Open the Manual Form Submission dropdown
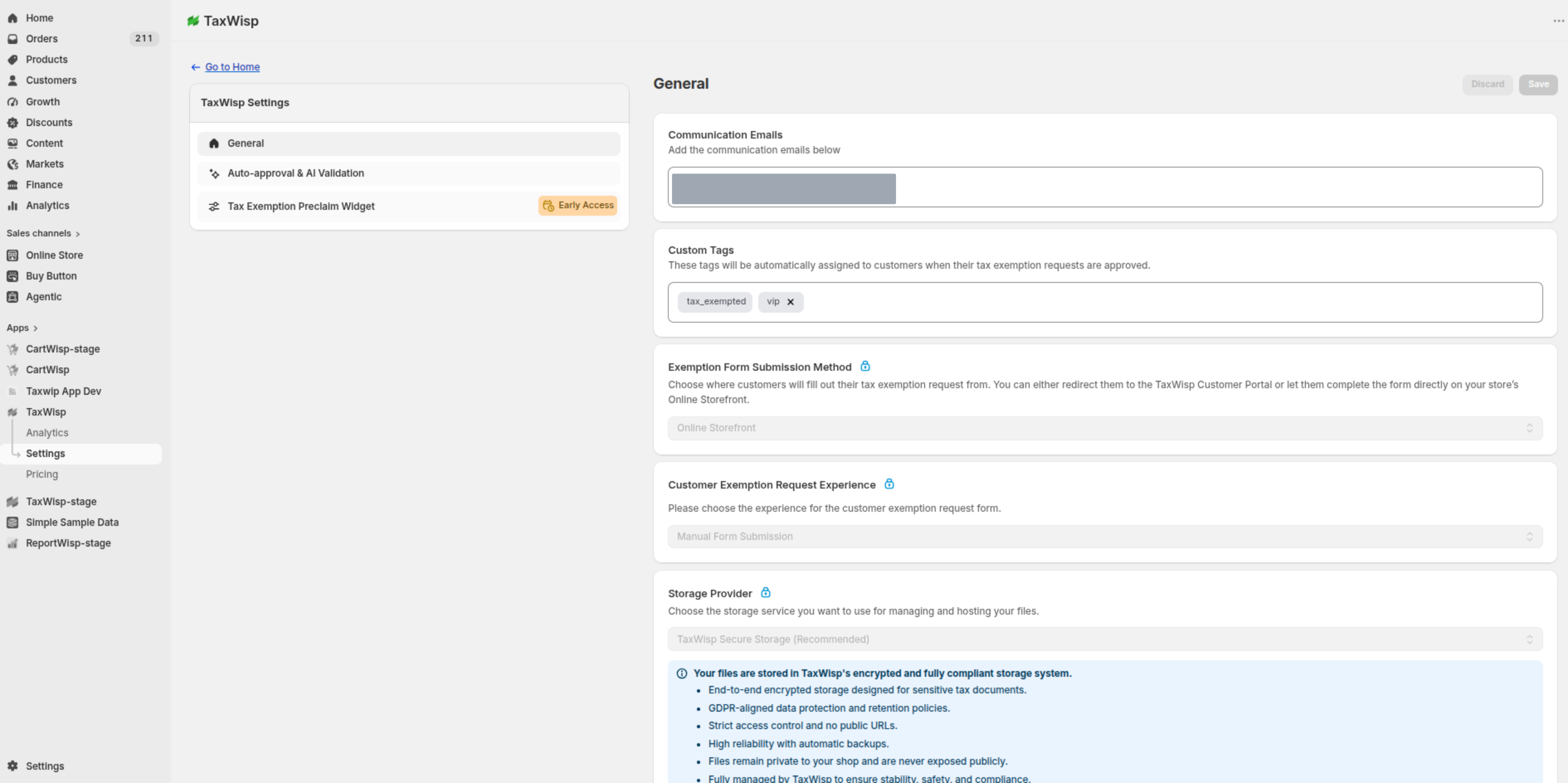 click(1105, 537)
